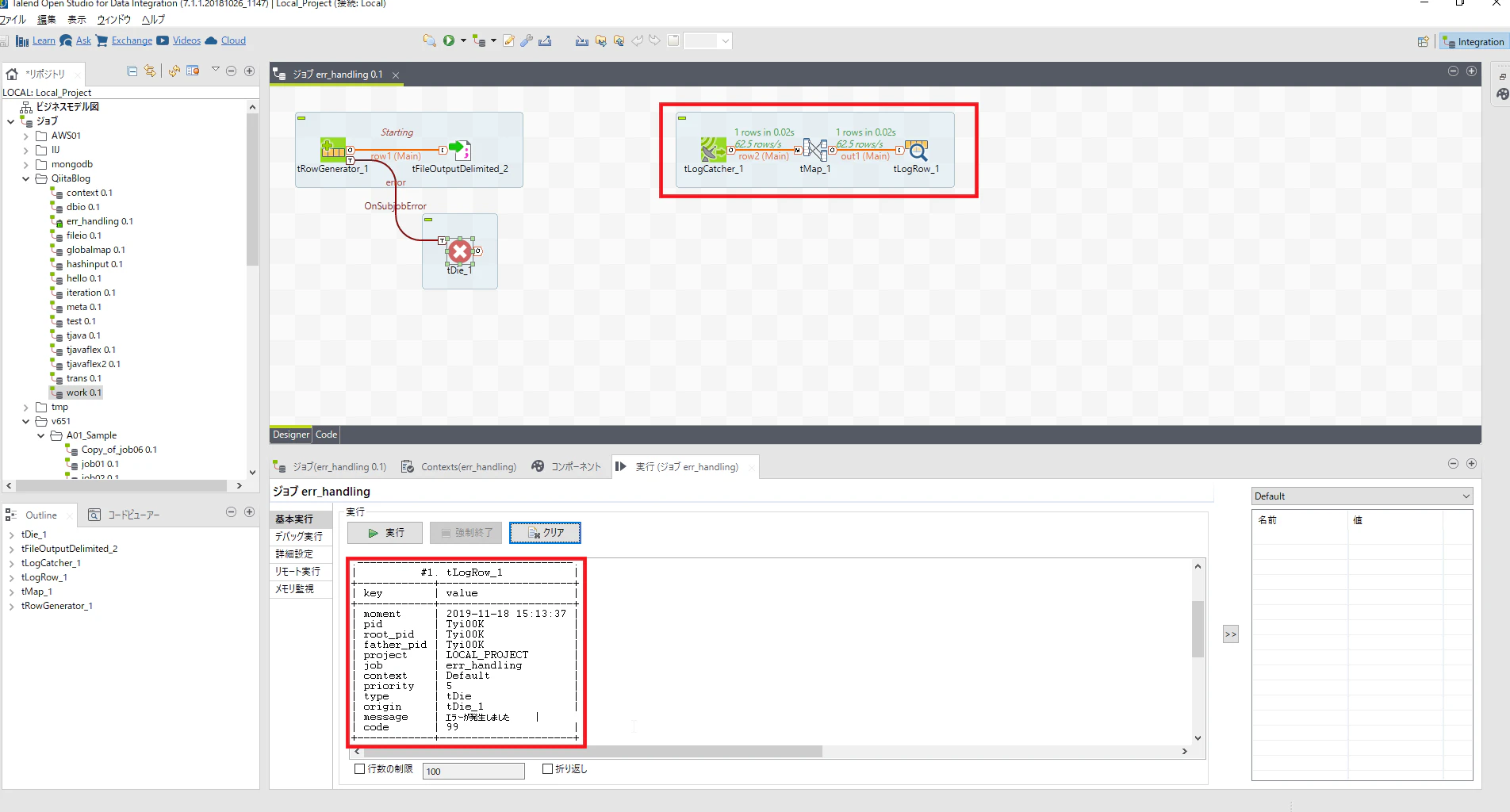Open the Default context dropdown
Viewport: 1510px width, 812px height.
[1362, 496]
